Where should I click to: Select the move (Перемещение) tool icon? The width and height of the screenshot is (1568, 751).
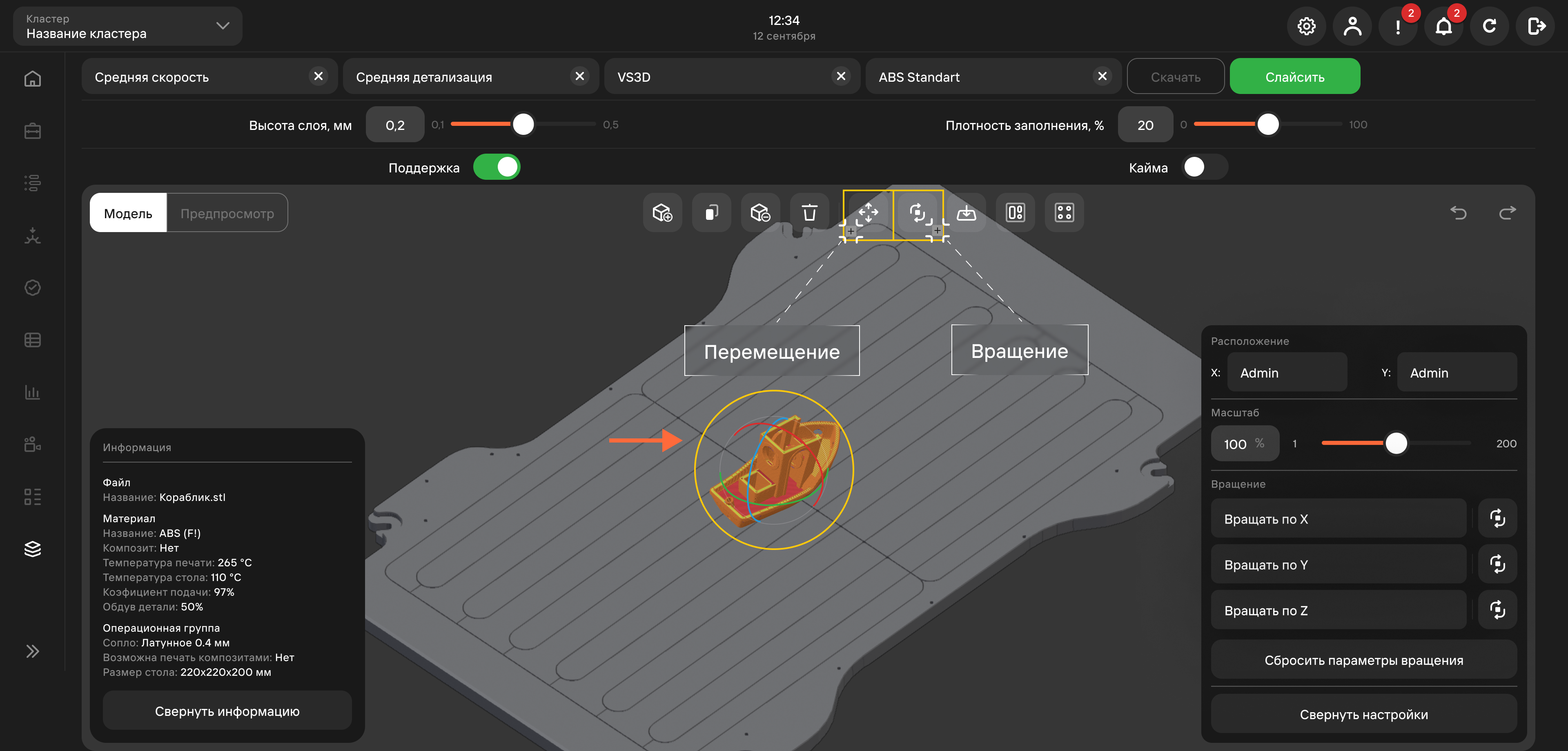(868, 212)
